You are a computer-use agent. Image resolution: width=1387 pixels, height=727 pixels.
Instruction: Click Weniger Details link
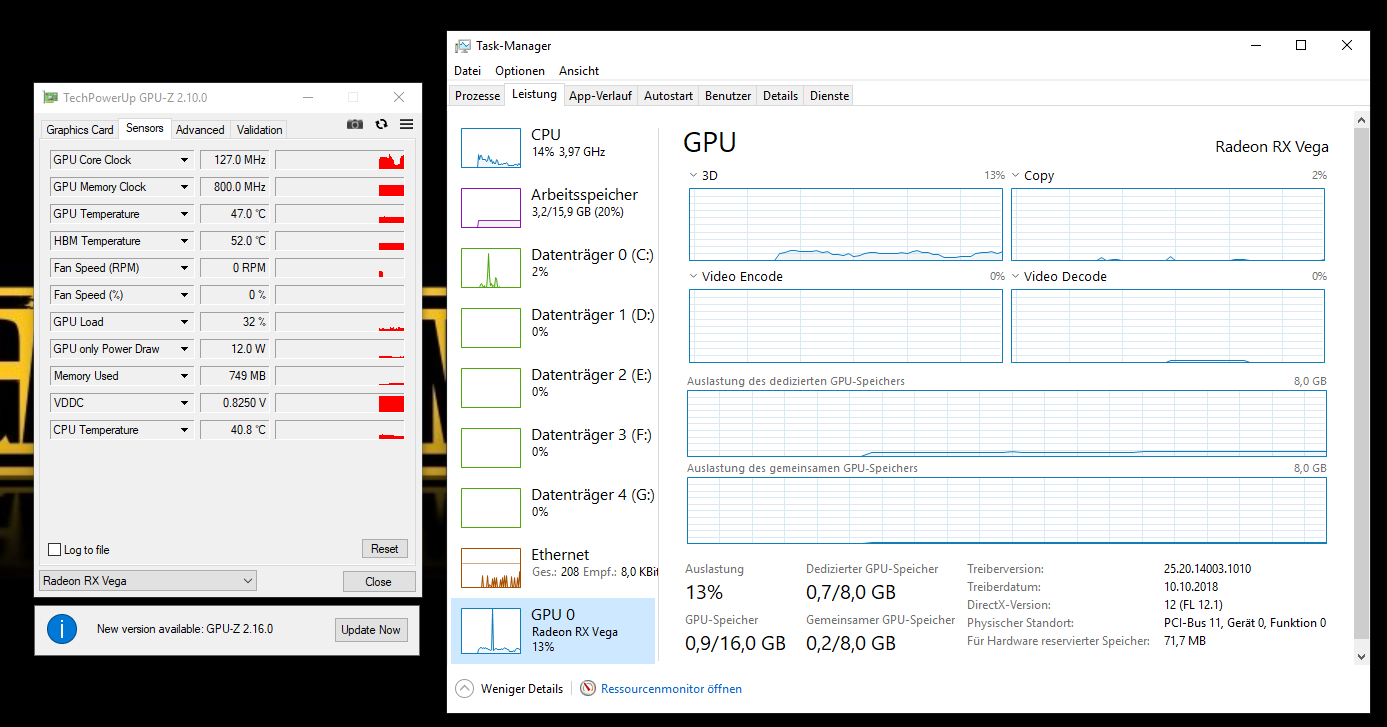[x=522, y=688]
